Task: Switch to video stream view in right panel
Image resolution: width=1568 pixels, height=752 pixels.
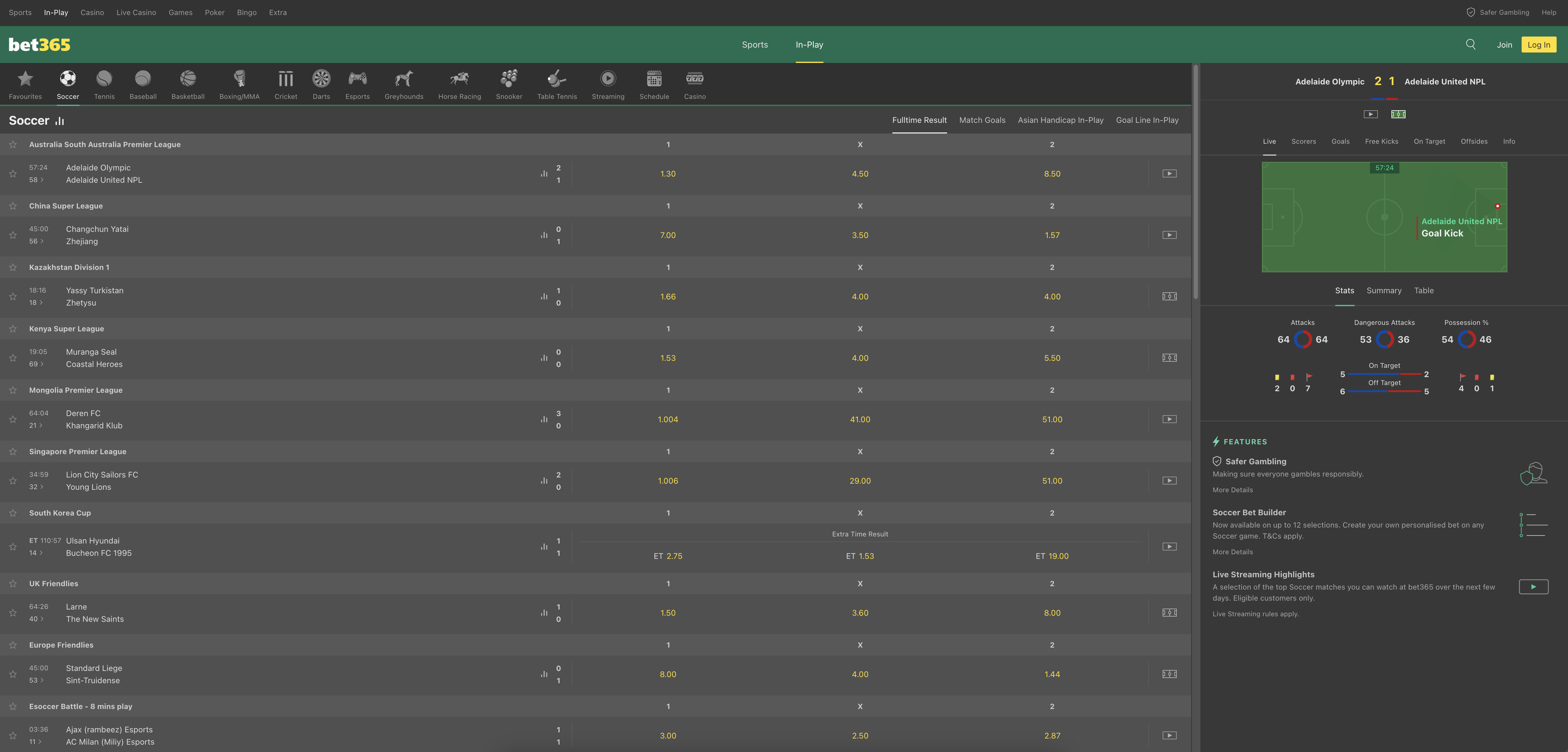Action: (1370, 115)
